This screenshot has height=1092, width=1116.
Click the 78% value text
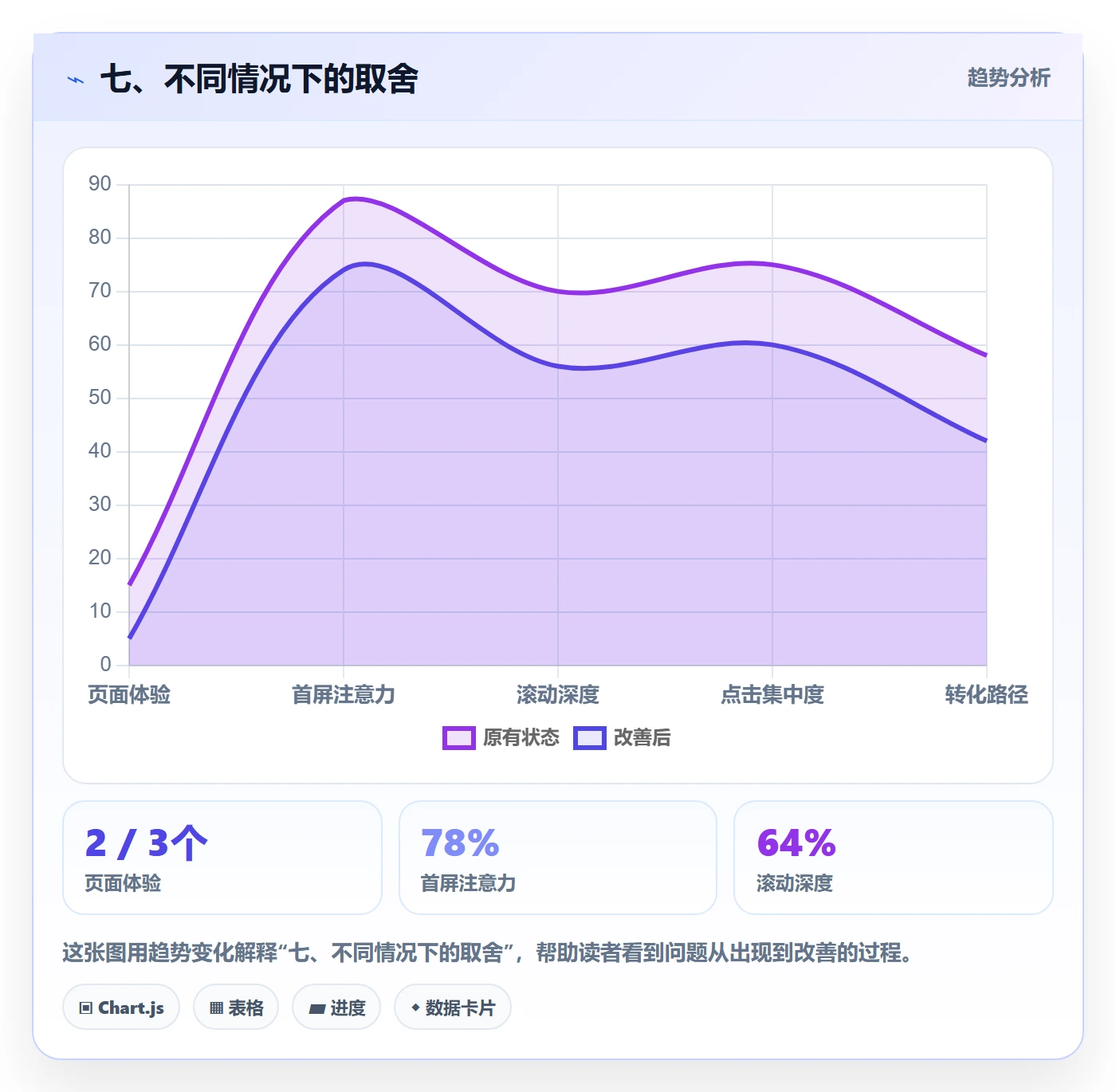pos(460,843)
